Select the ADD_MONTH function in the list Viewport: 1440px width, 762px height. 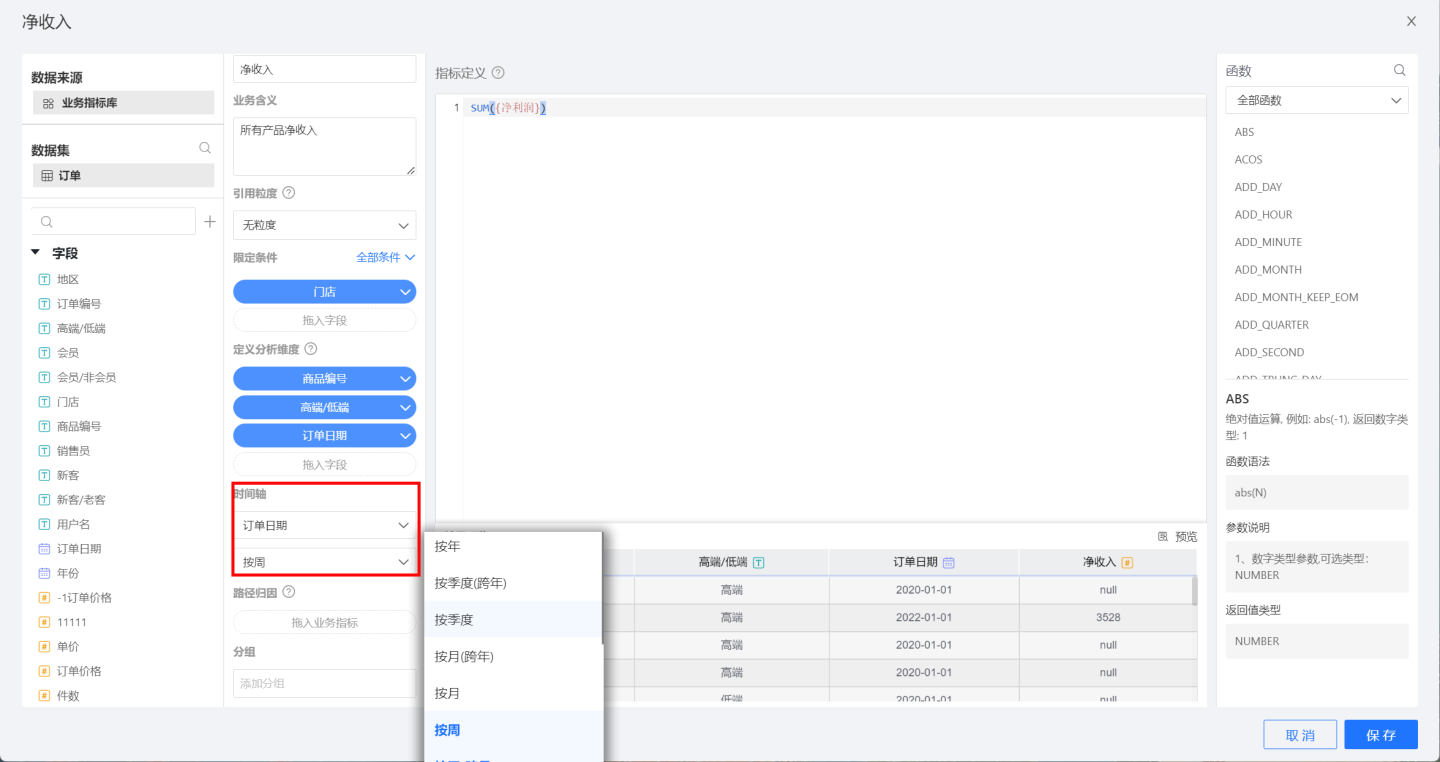point(1268,270)
